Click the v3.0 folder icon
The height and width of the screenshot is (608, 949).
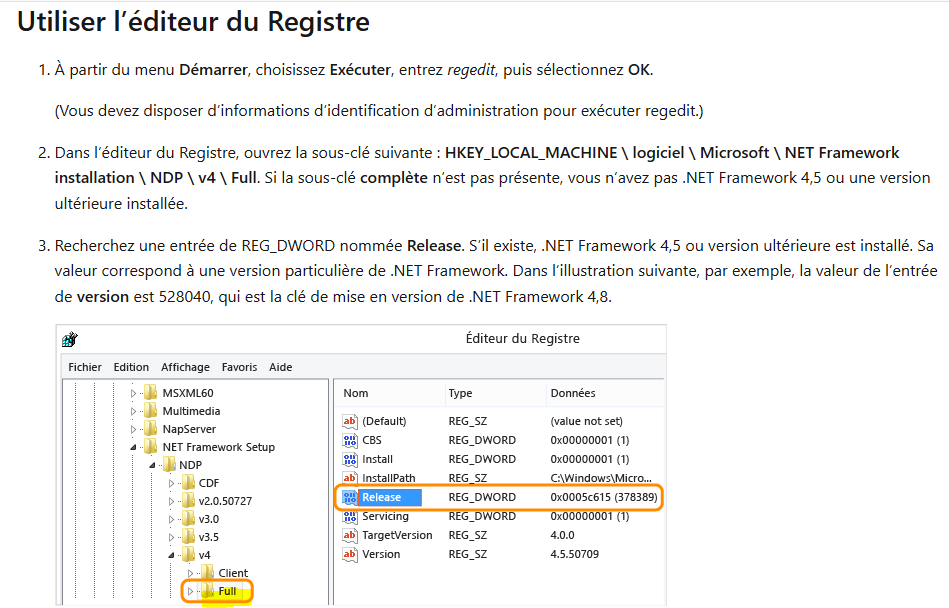point(189,518)
